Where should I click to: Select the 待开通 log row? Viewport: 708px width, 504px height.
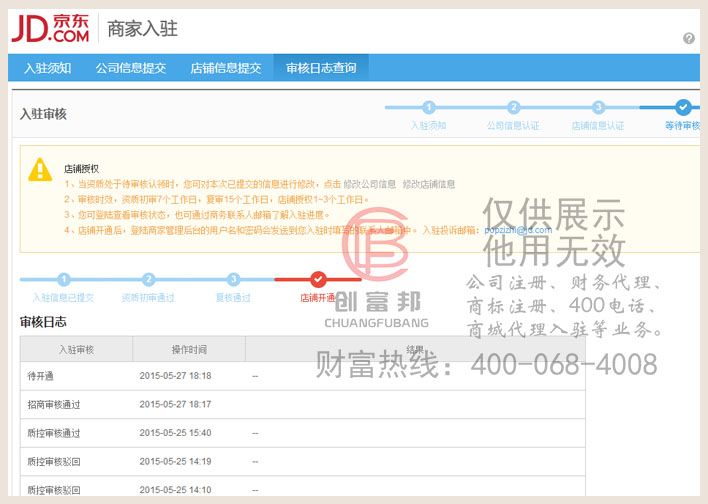[303, 376]
